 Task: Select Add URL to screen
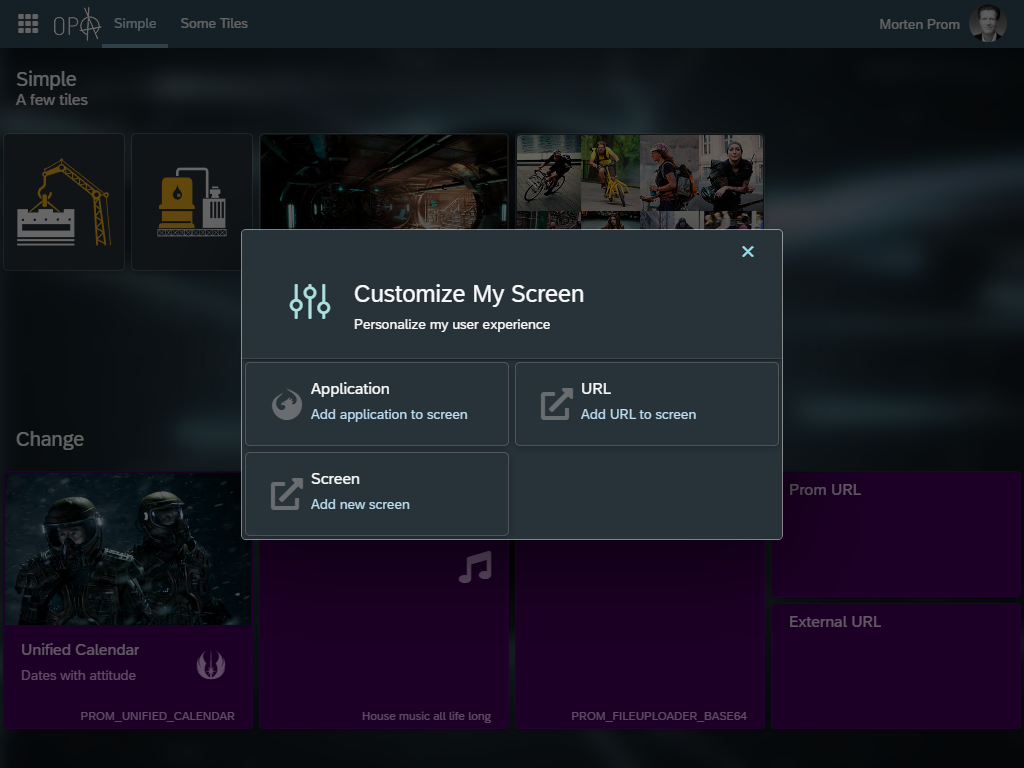point(638,414)
